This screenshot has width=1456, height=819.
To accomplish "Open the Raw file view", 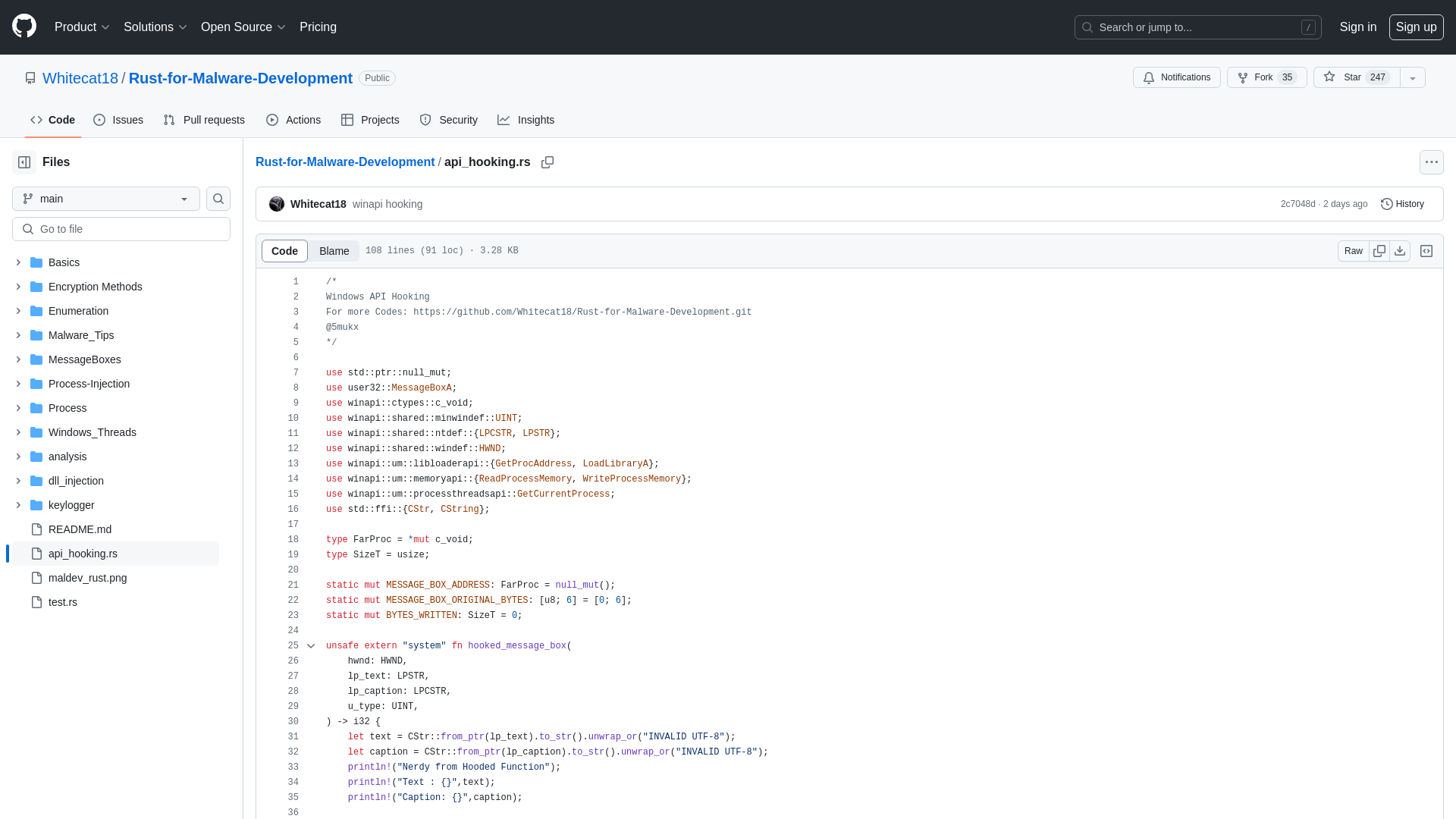I will click(1353, 251).
